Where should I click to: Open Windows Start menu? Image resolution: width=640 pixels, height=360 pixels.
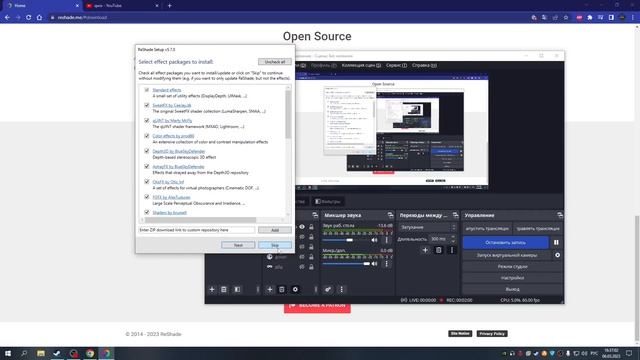(x=8, y=353)
